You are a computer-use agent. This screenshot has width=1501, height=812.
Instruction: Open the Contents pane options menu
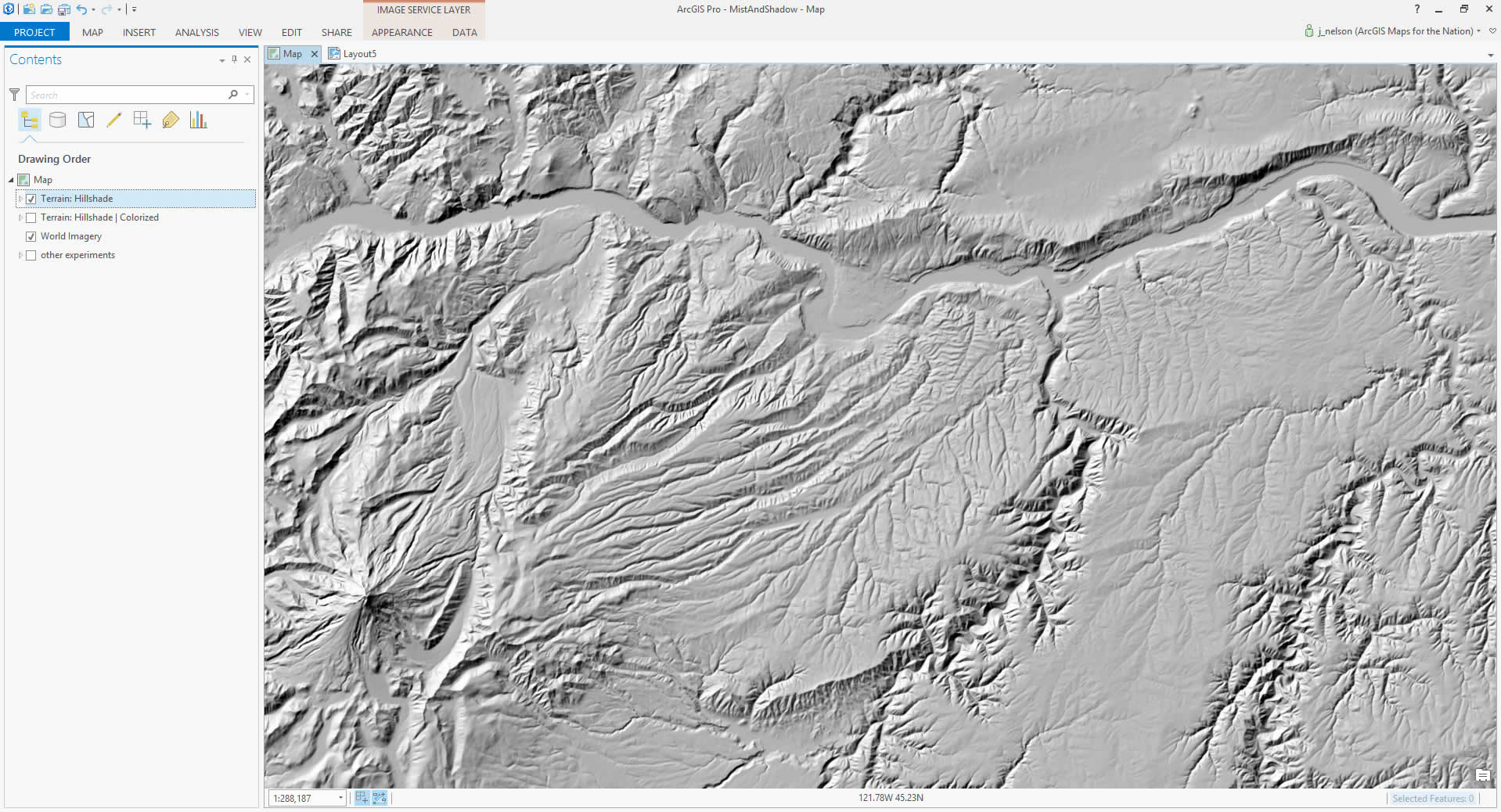[x=222, y=59]
